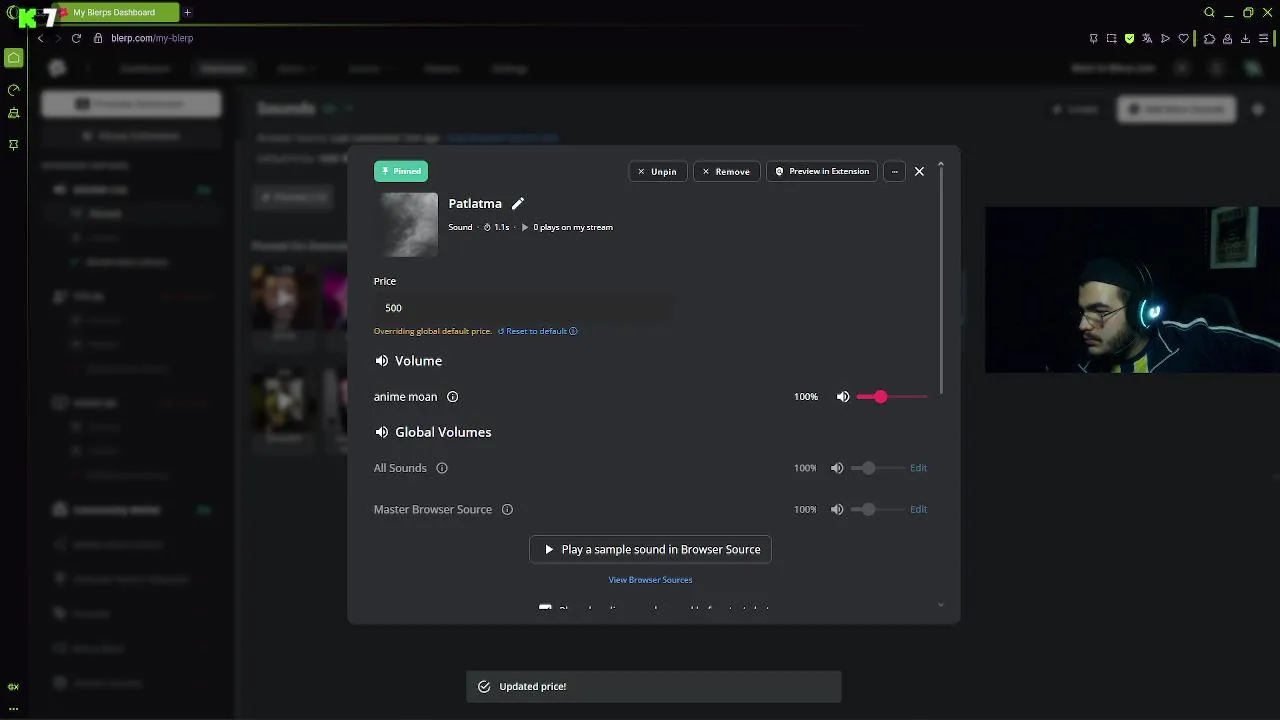This screenshot has height=720, width=1280.
Task: Click Edit next to All Sounds
Action: click(x=918, y=468)
